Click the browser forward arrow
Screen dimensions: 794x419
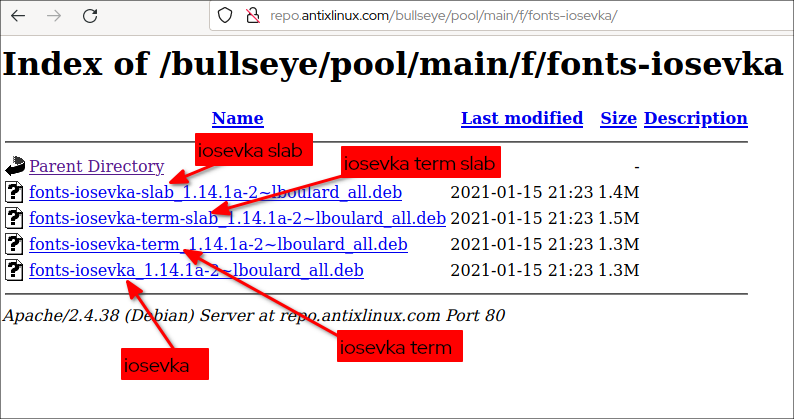click(54, 16)
